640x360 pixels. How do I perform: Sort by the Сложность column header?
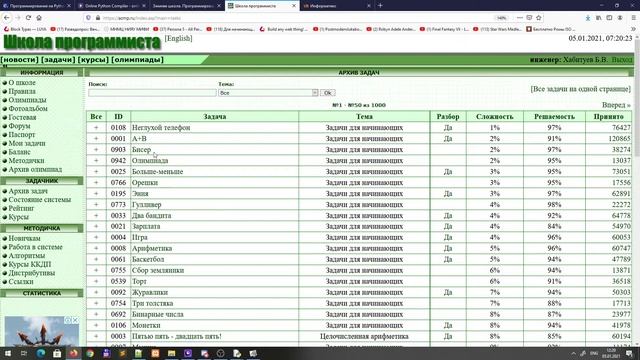(495, 117)
